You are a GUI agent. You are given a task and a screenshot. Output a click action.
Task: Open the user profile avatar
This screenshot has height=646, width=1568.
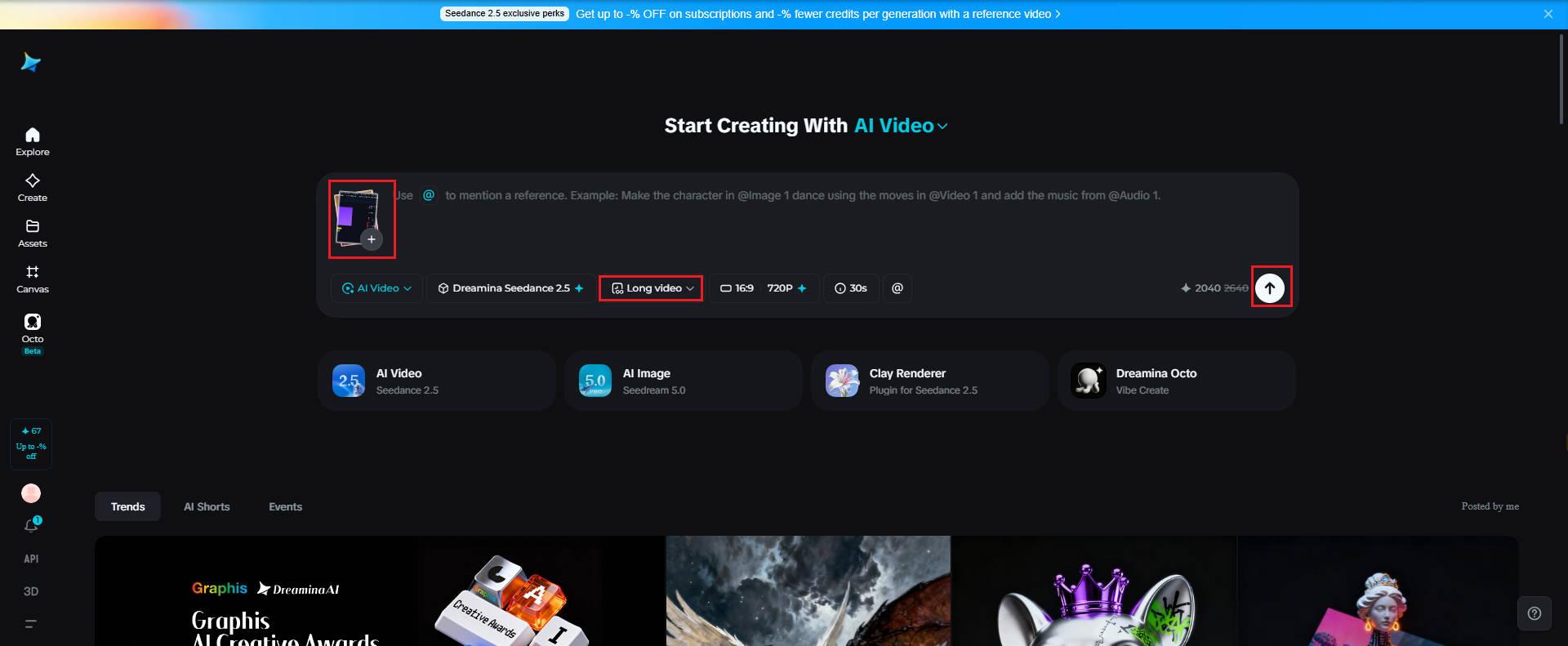point(31,493)
